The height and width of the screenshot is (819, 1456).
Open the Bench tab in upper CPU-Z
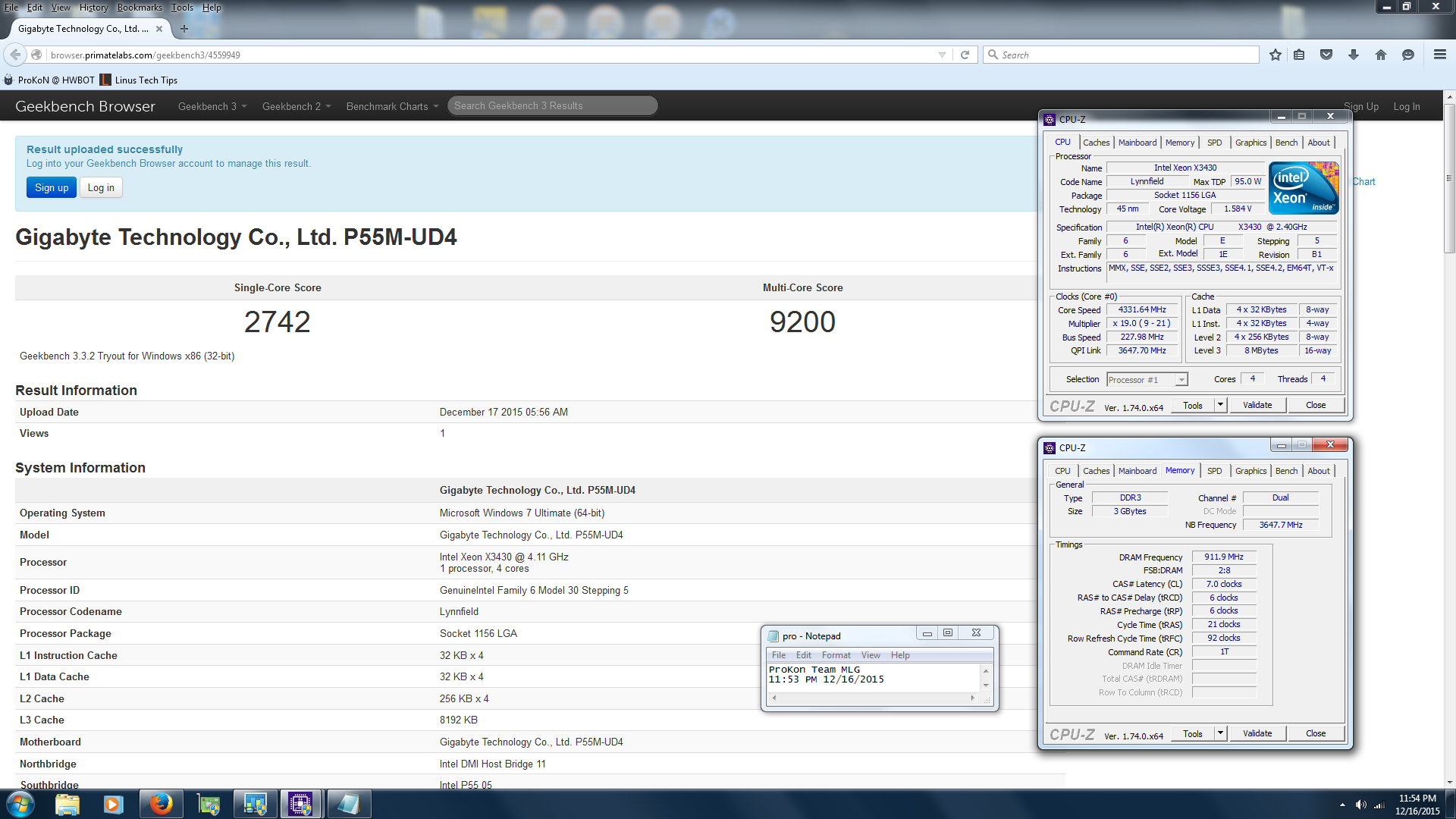1286,143
